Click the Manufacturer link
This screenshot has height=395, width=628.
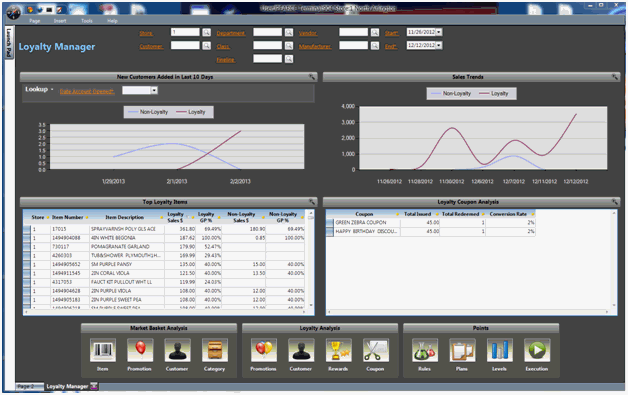pyautogui.click(x=315, y=46)
